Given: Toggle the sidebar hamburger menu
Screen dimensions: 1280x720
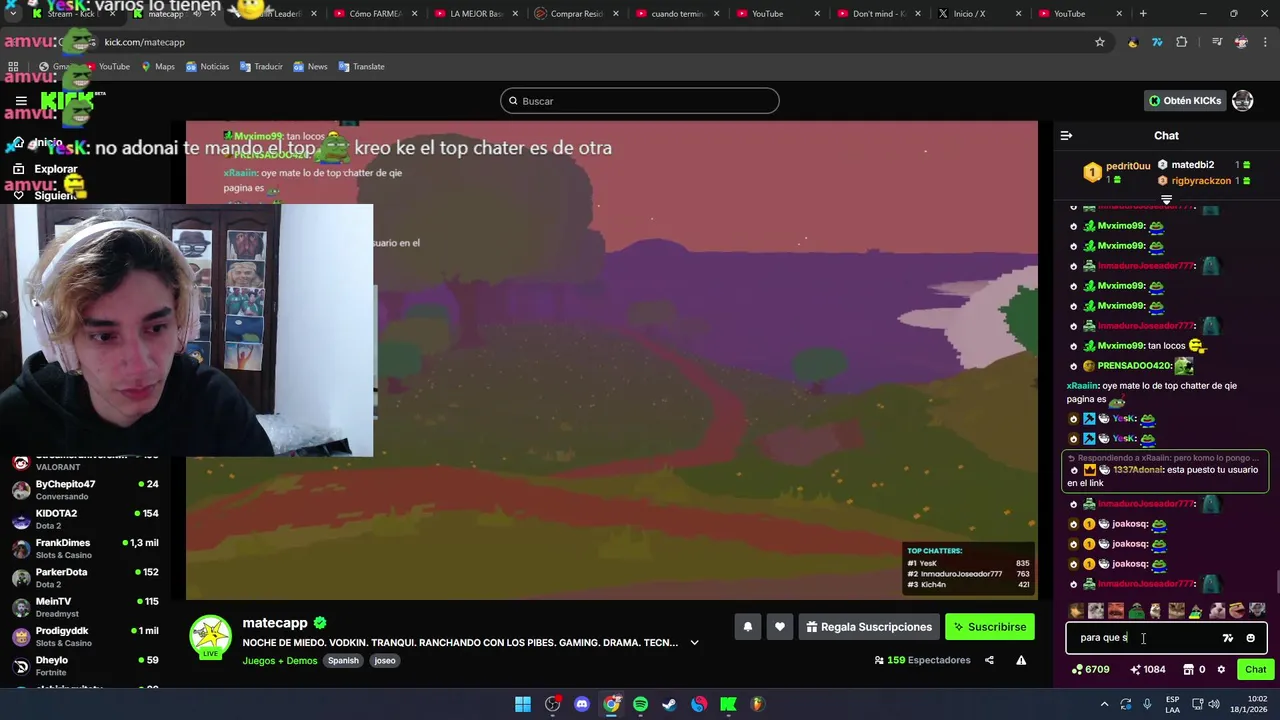Looking at the screenshot, I should click(21, 101).
